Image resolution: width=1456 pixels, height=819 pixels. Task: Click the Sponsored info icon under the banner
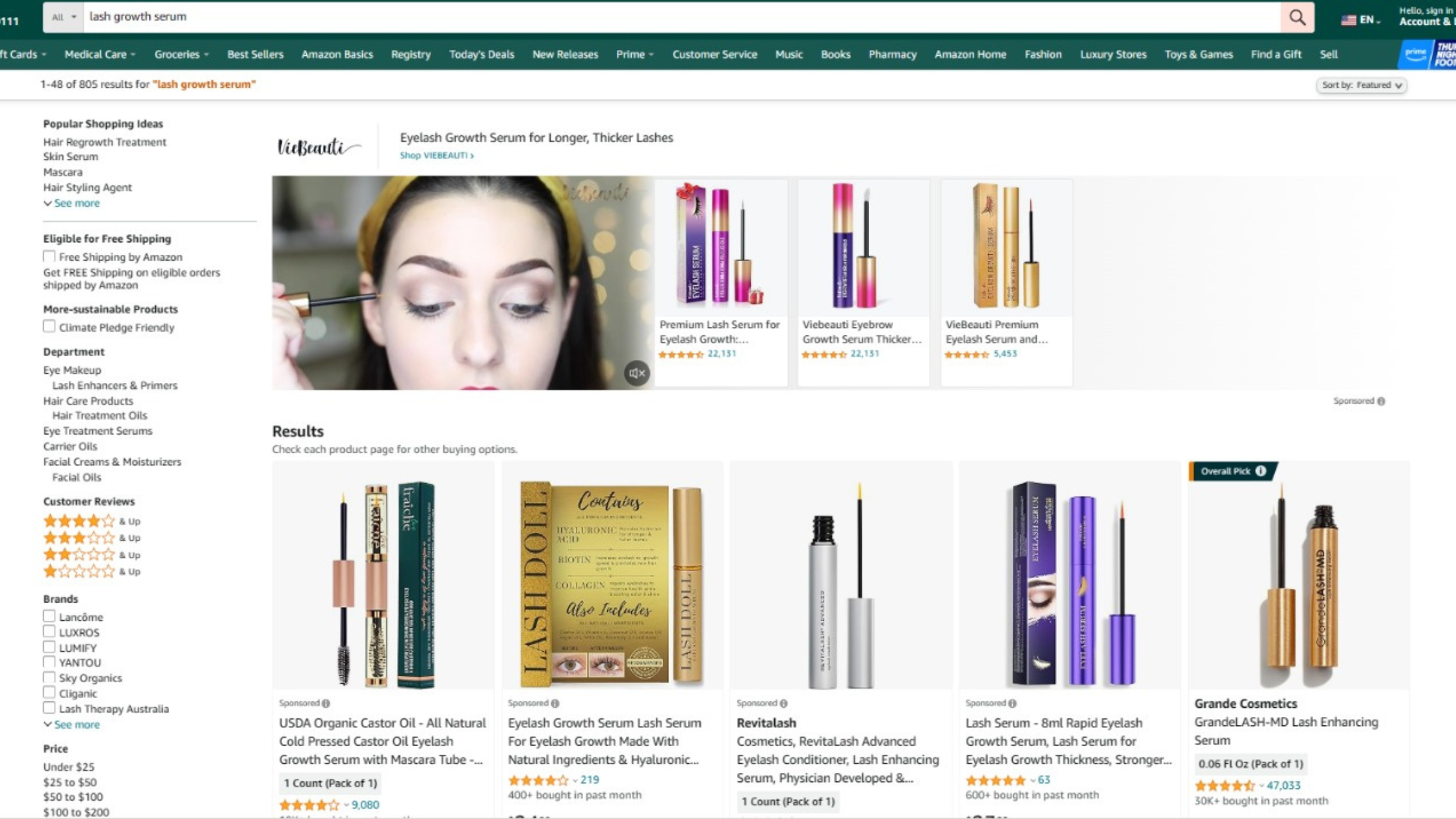(1381, 401)
